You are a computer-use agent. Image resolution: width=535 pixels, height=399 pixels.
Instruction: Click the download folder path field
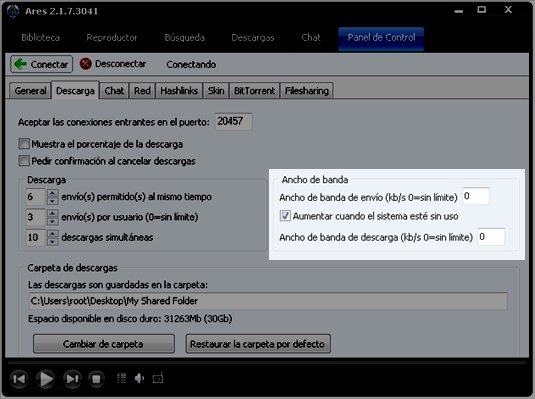(268, 301)
